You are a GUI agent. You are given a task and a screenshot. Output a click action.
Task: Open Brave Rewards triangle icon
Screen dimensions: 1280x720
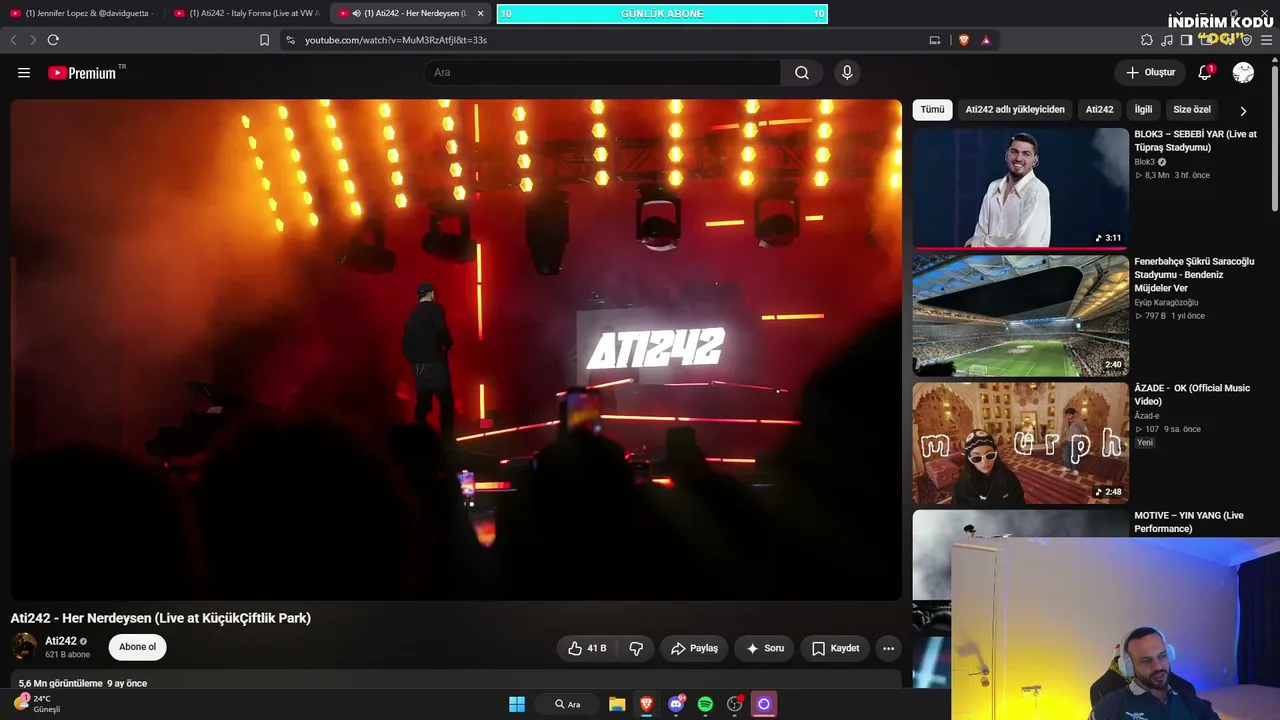(x=986, y=40)
